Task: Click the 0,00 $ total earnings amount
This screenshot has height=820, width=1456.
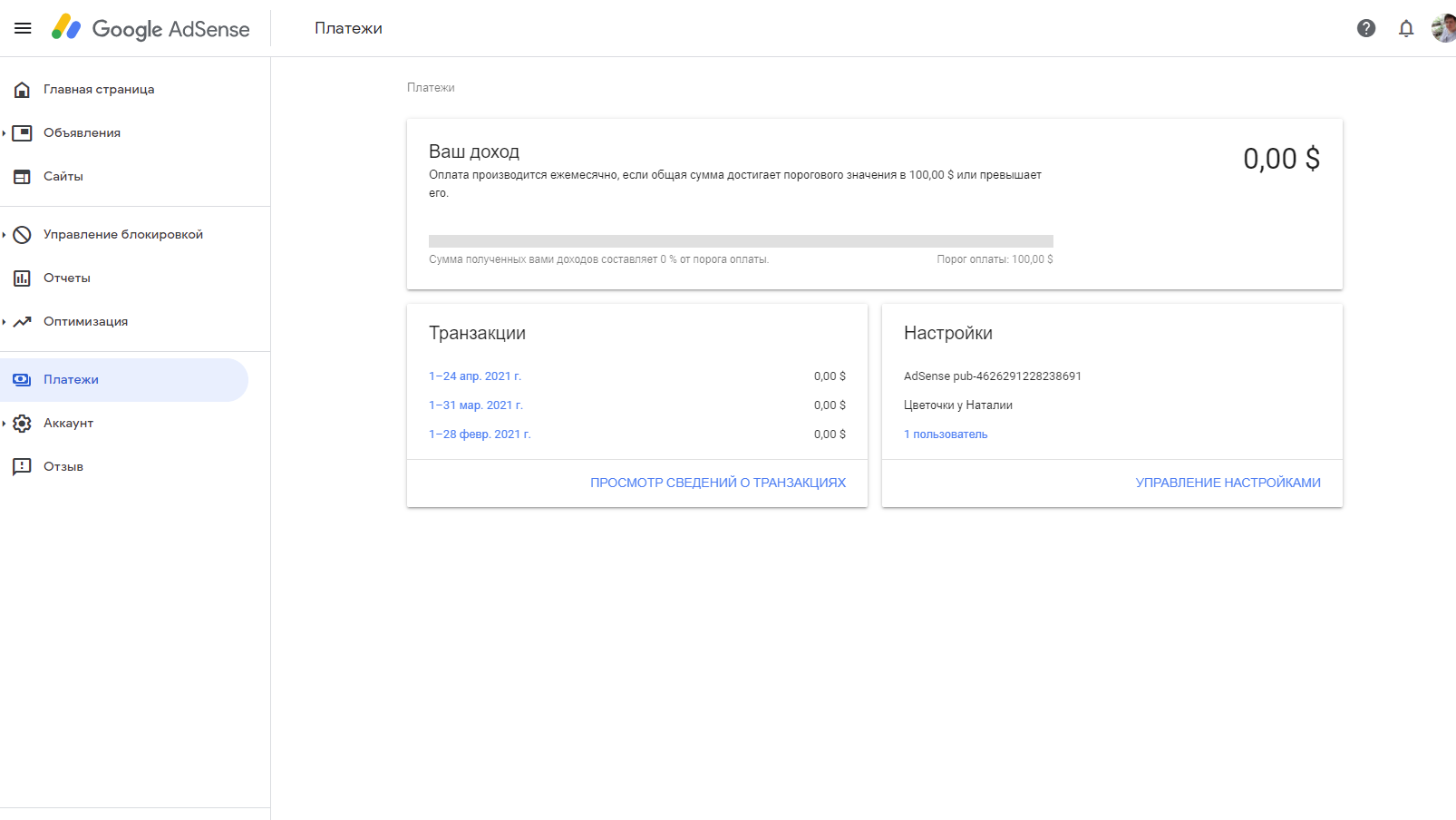Action: coord(1281,159)
